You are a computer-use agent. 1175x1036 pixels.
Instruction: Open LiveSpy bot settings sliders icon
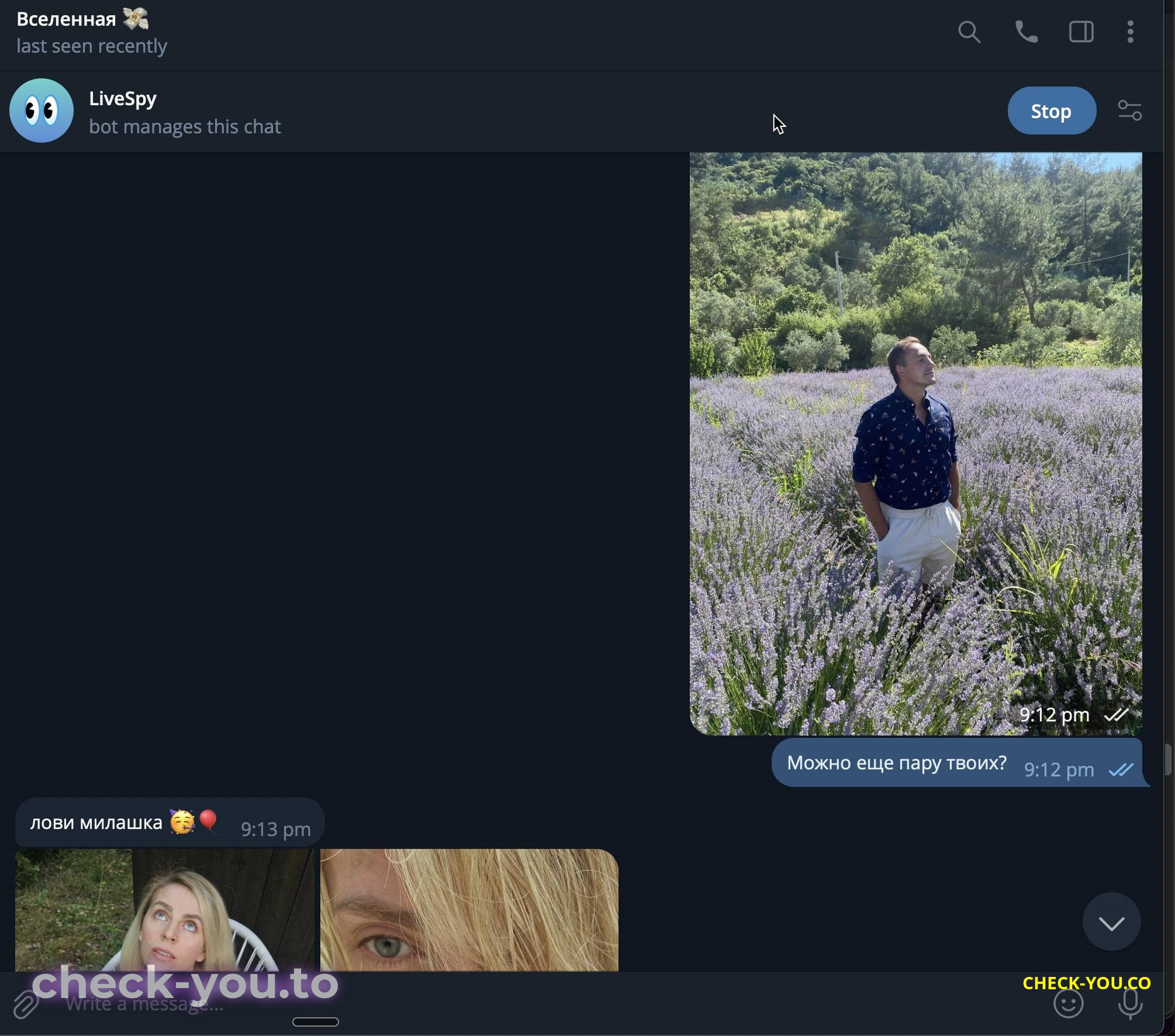(1129, 110)
